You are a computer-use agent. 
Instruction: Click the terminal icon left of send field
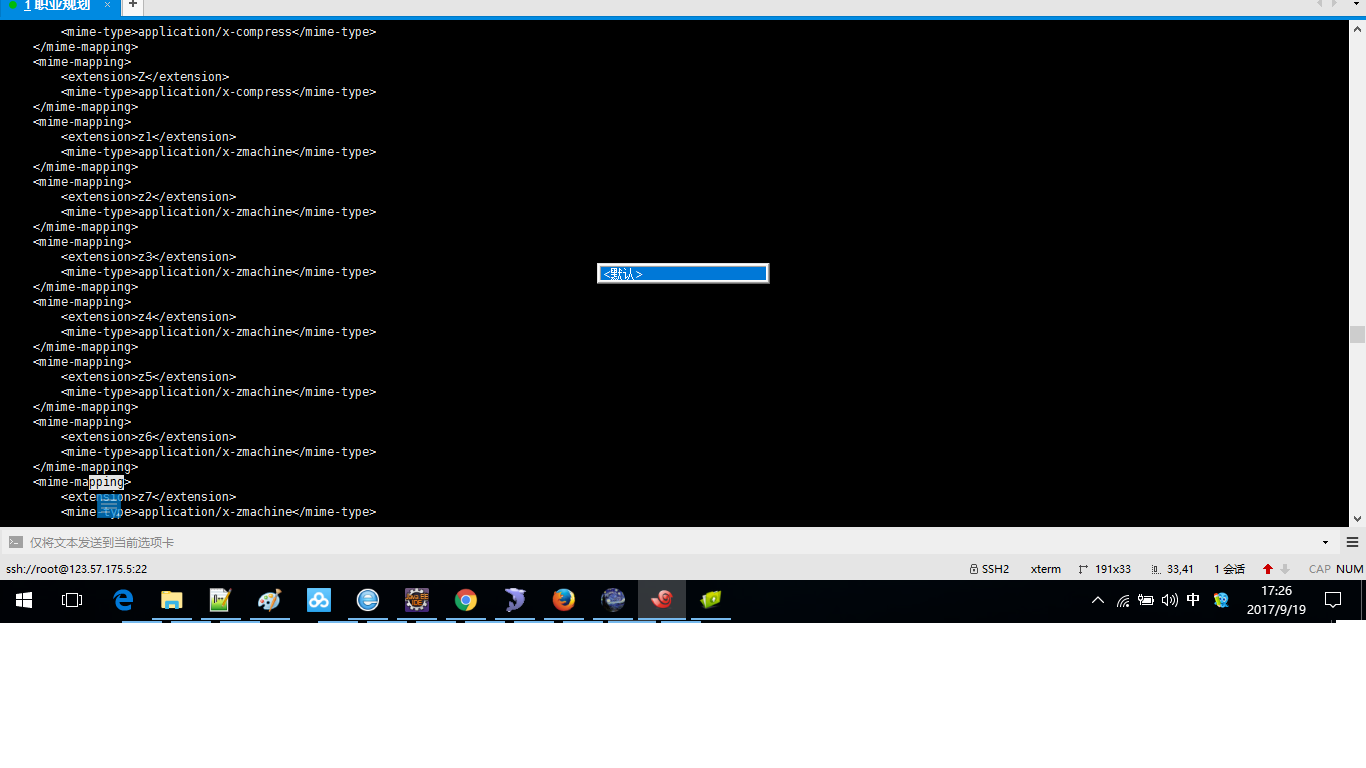coord(15,542)
